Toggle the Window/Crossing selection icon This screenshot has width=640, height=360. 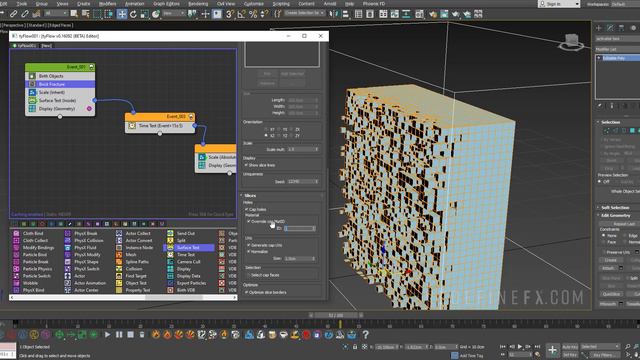(x=109, y=14)
